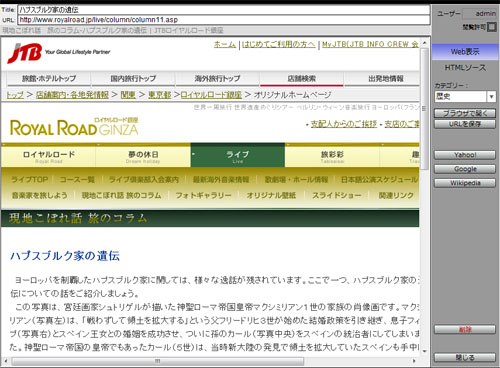Screen dimensions: 500x368
Task: Click the 店舗案内・各地発情報 breadcrumb link
Action: pyautogui.click(x=72, y=95)
